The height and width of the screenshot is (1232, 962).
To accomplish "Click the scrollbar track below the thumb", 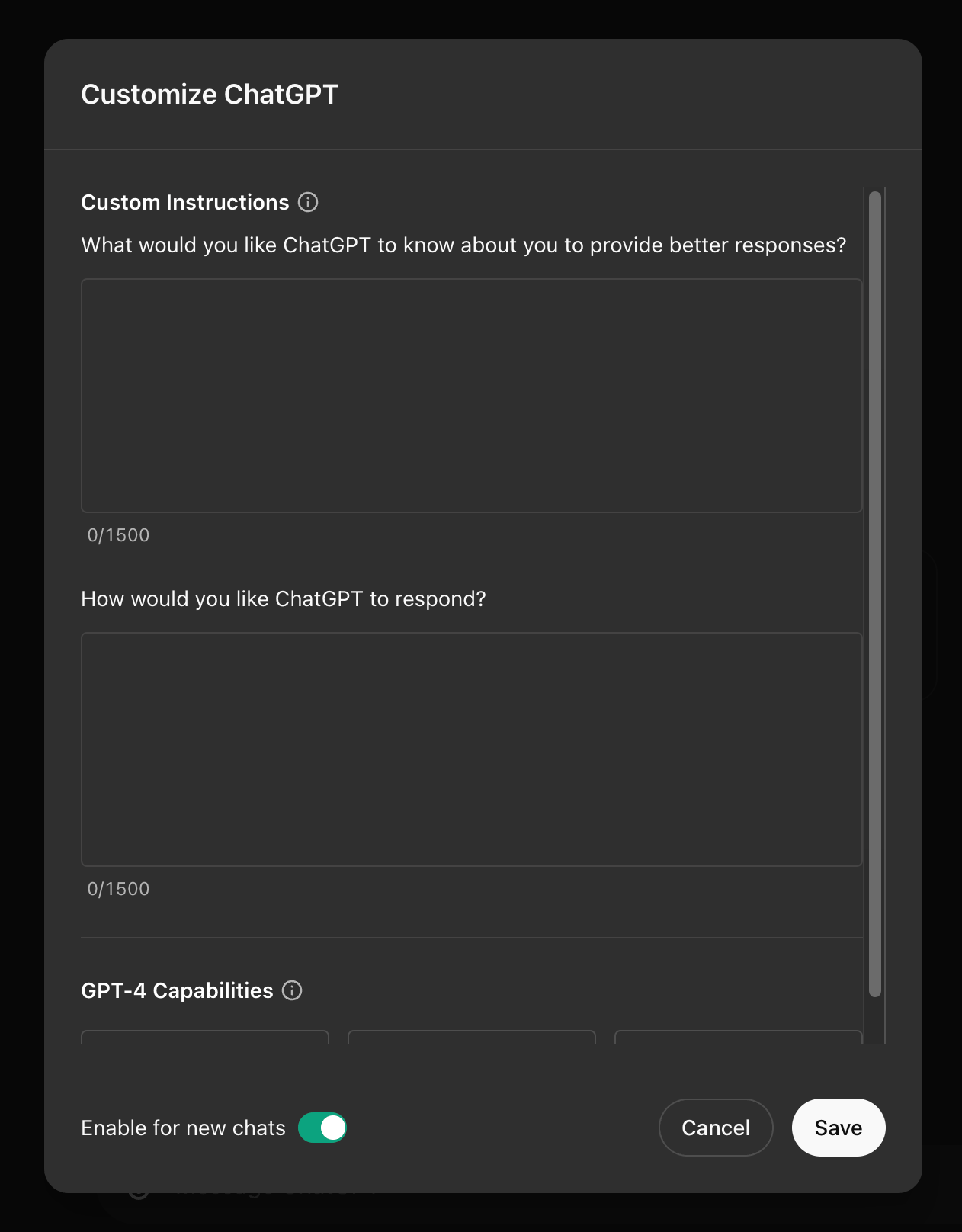I will [x=875, y=1020].
